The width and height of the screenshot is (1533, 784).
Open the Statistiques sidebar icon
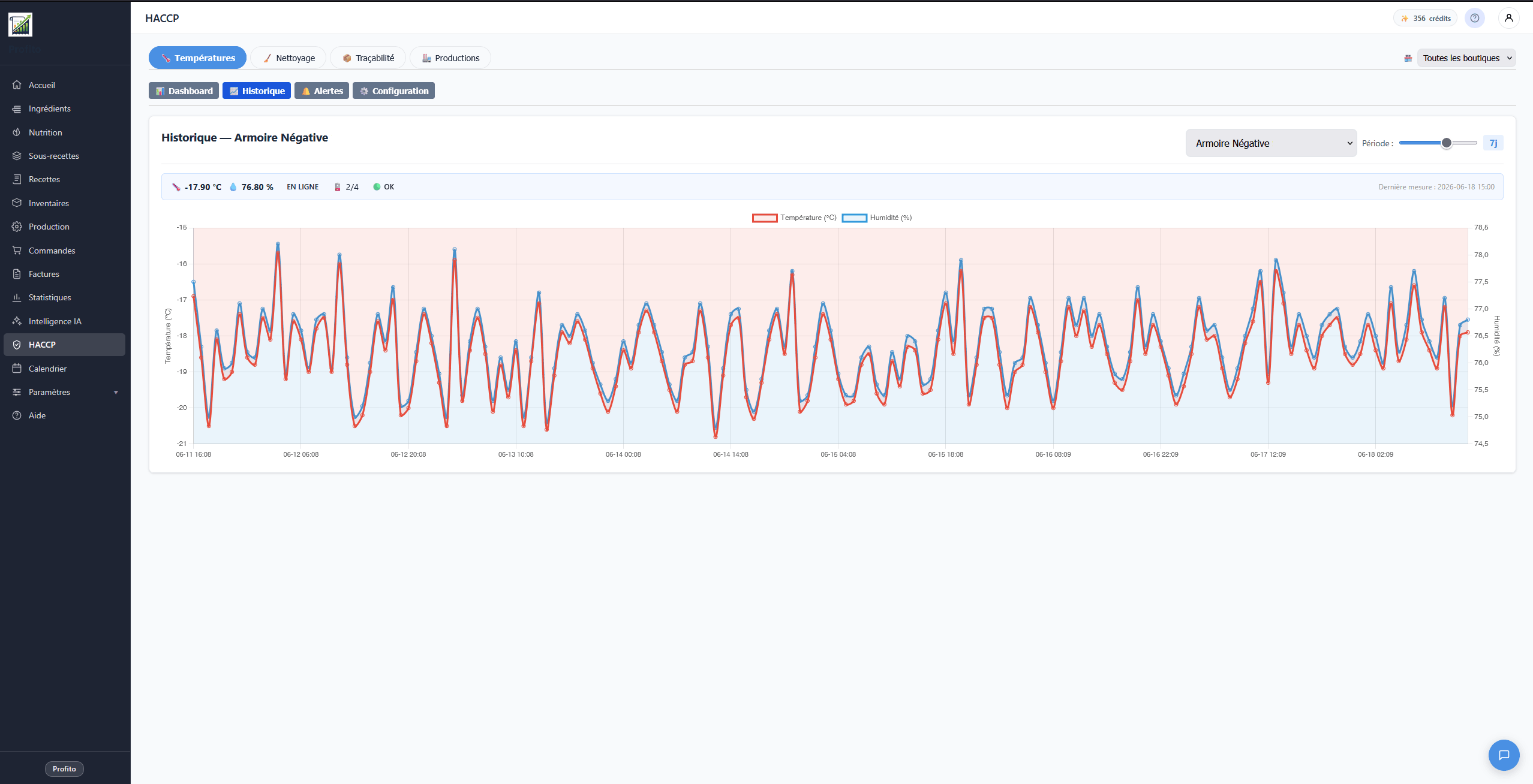(17, 297)
